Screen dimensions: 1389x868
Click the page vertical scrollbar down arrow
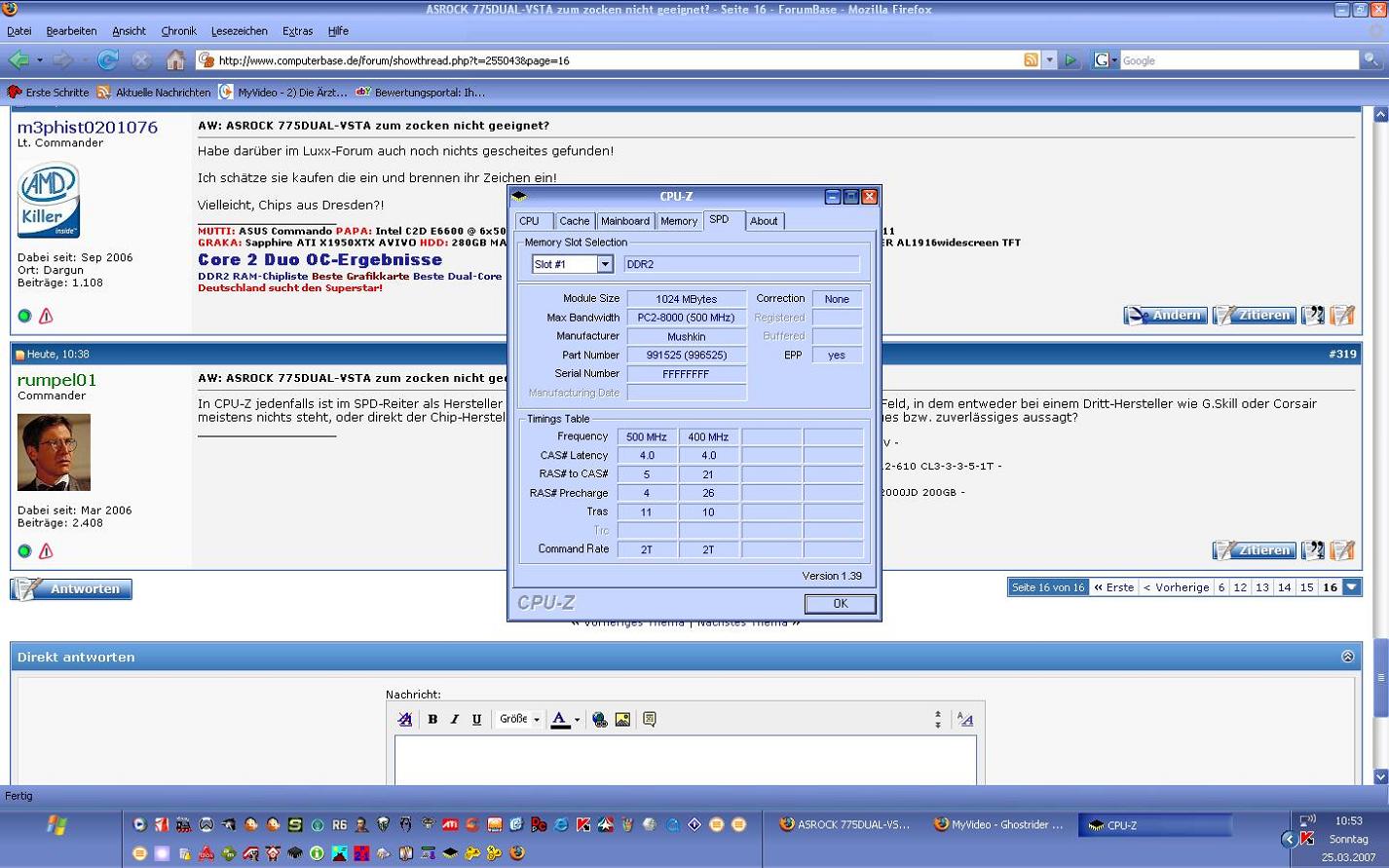click(1380, 776)
